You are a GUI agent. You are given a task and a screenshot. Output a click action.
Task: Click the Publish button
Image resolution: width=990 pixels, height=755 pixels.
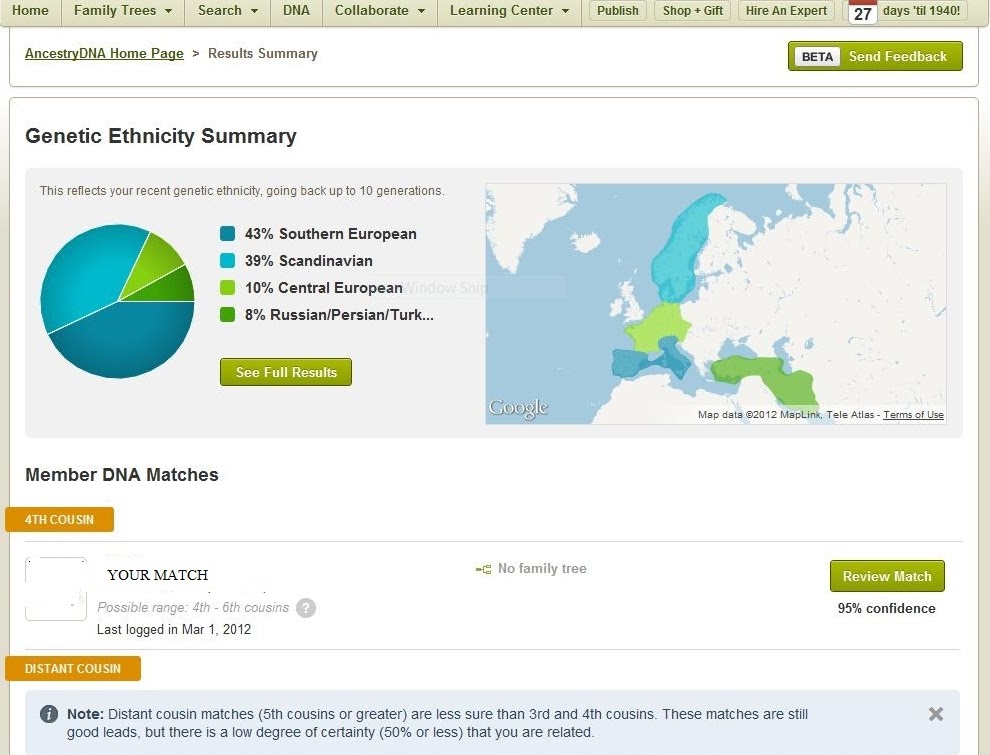click(617, 11)
